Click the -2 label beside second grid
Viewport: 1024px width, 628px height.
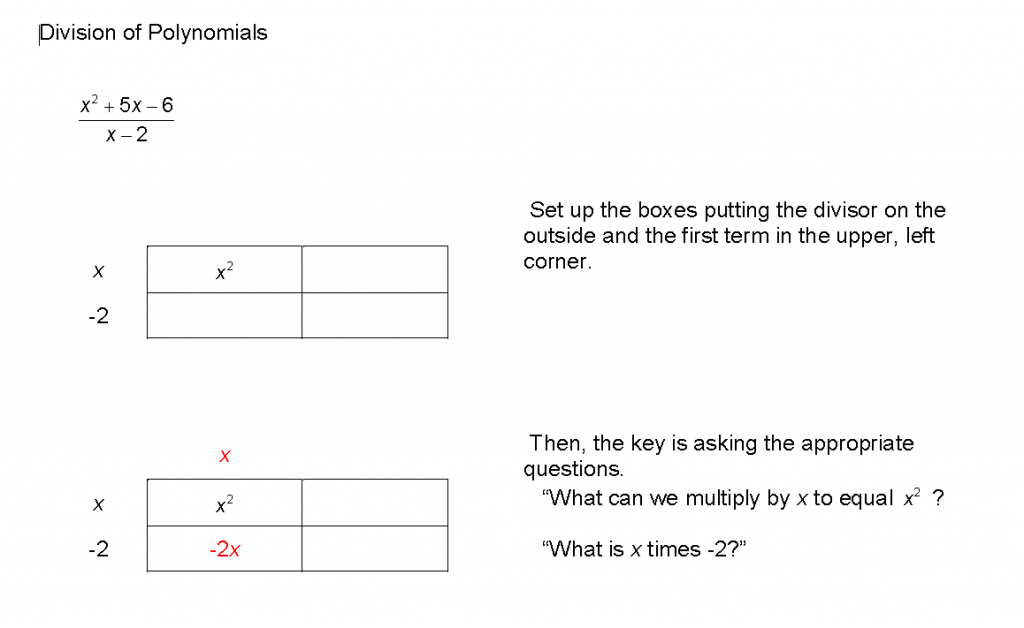(x=99, y=549)
